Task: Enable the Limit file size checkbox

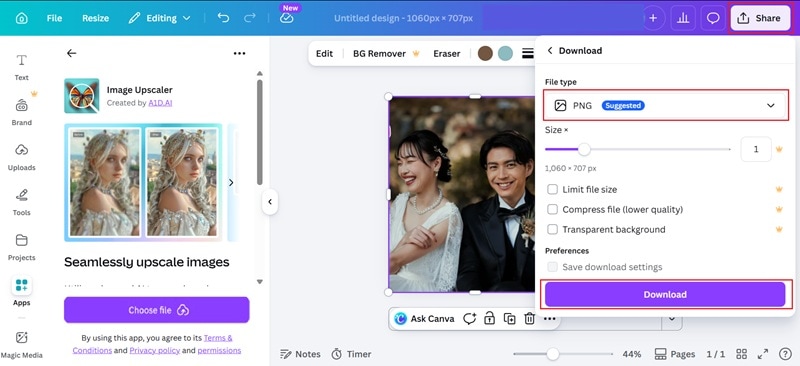Action: 552,189
